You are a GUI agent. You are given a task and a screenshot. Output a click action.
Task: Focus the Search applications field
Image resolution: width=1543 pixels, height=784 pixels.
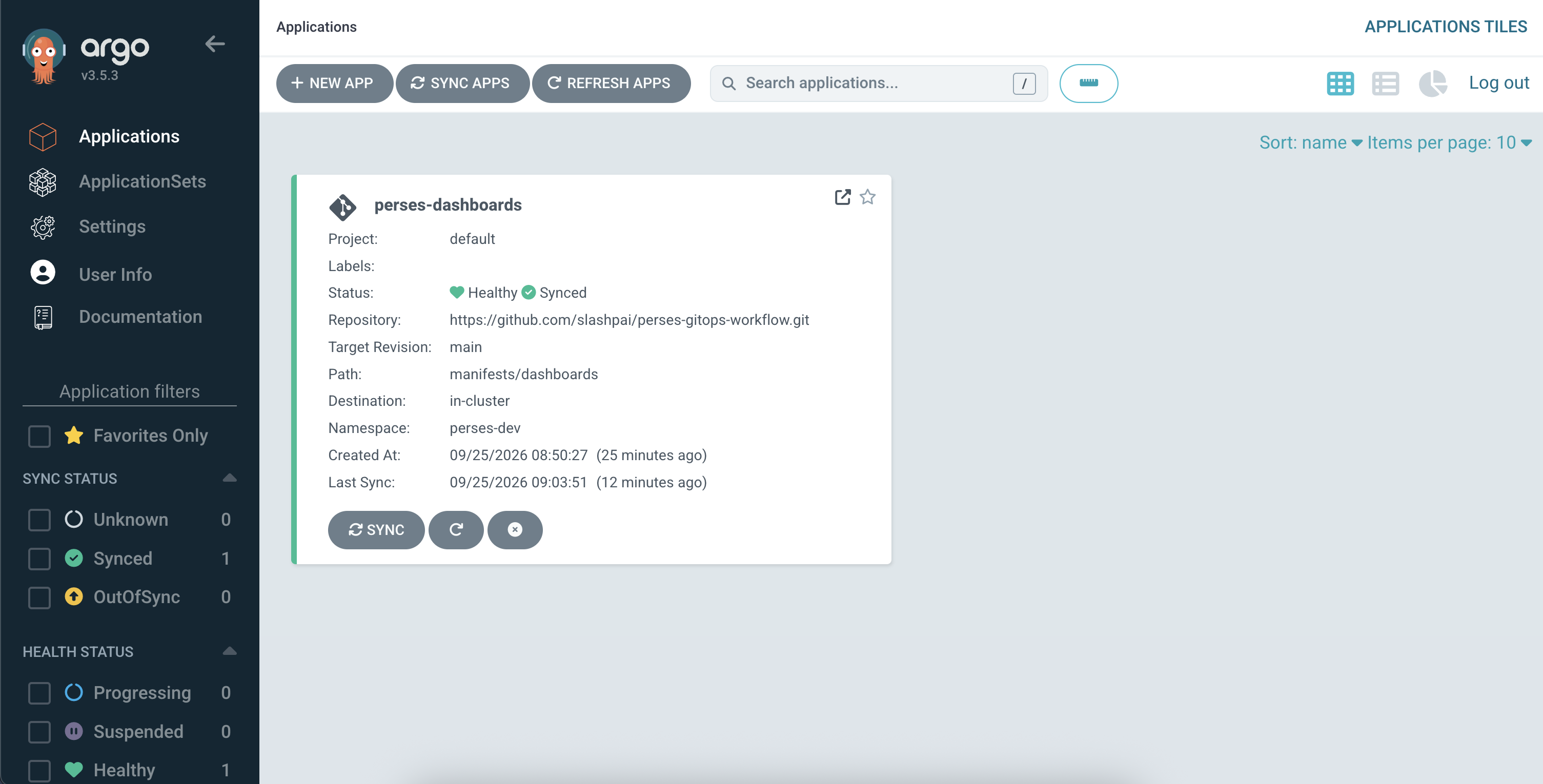(x=878, y=83)
